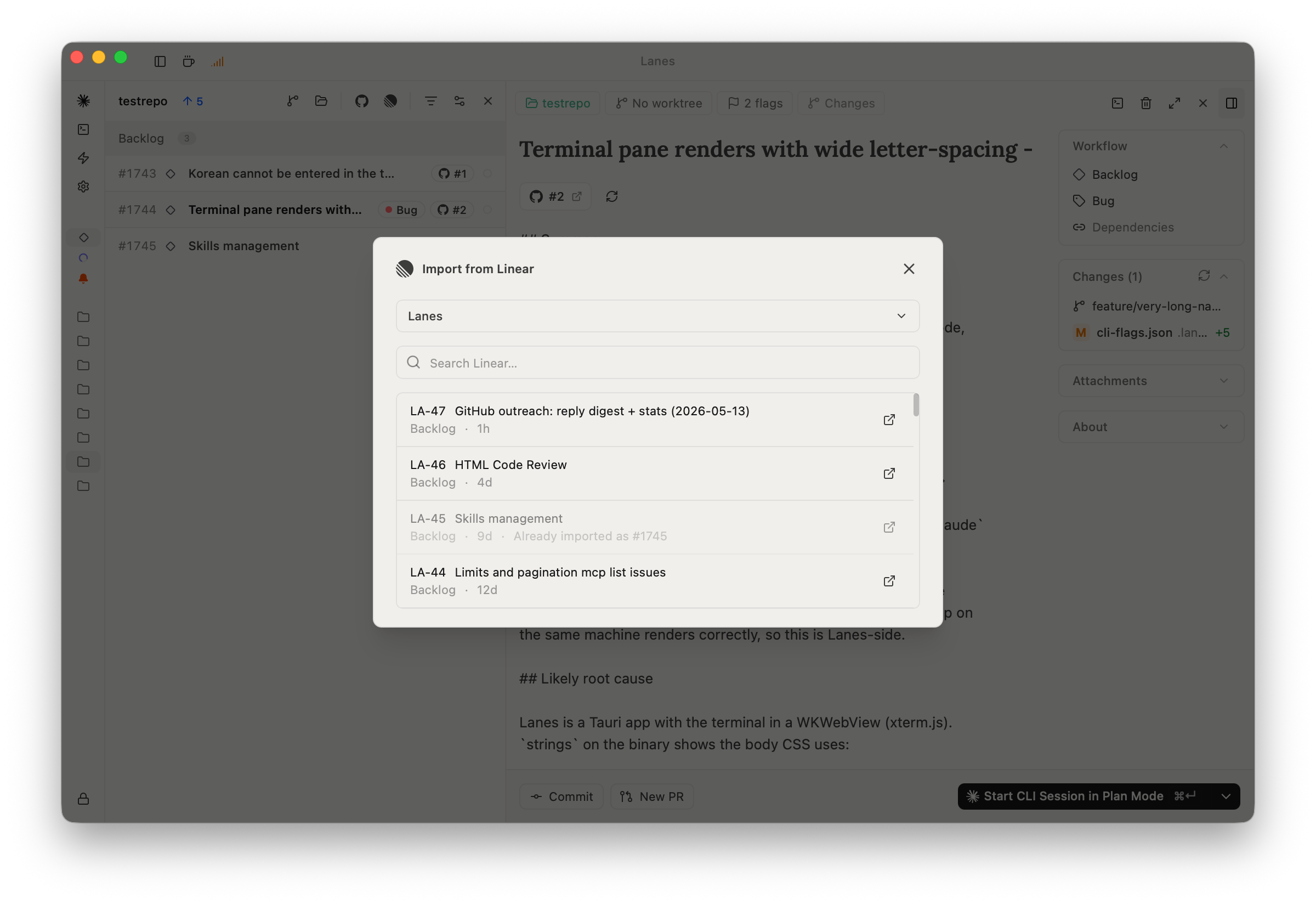Image resolution: width=1316 pixels, height=904 pixels.
Task: Select issue #1745 Skills management
Action: pyautogui.click(x=305, y=246)
